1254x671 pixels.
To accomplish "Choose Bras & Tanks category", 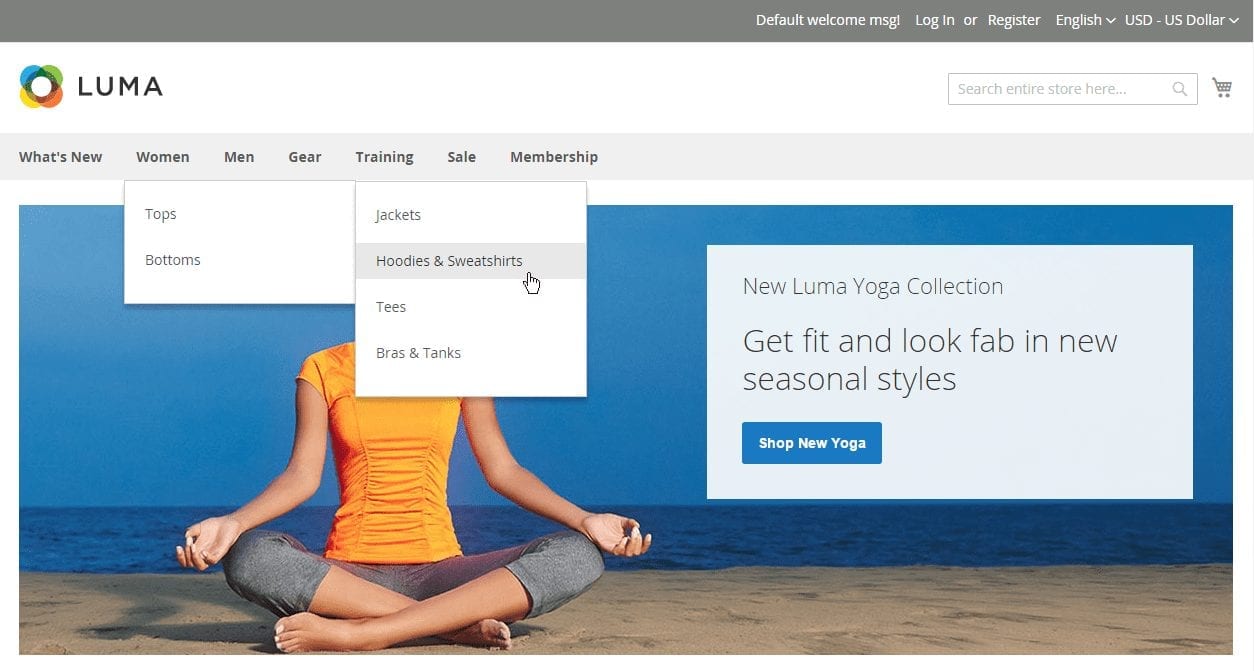I will pos(418,353).
